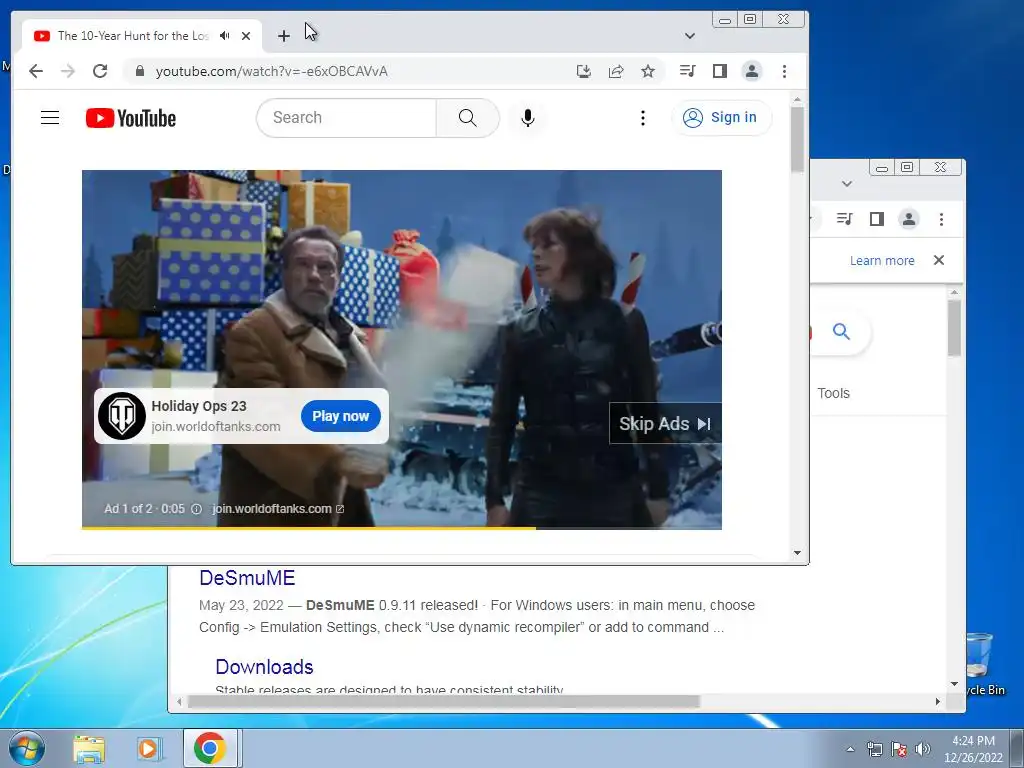Click the YouTube search magnifier button

(x=468, y=118)
